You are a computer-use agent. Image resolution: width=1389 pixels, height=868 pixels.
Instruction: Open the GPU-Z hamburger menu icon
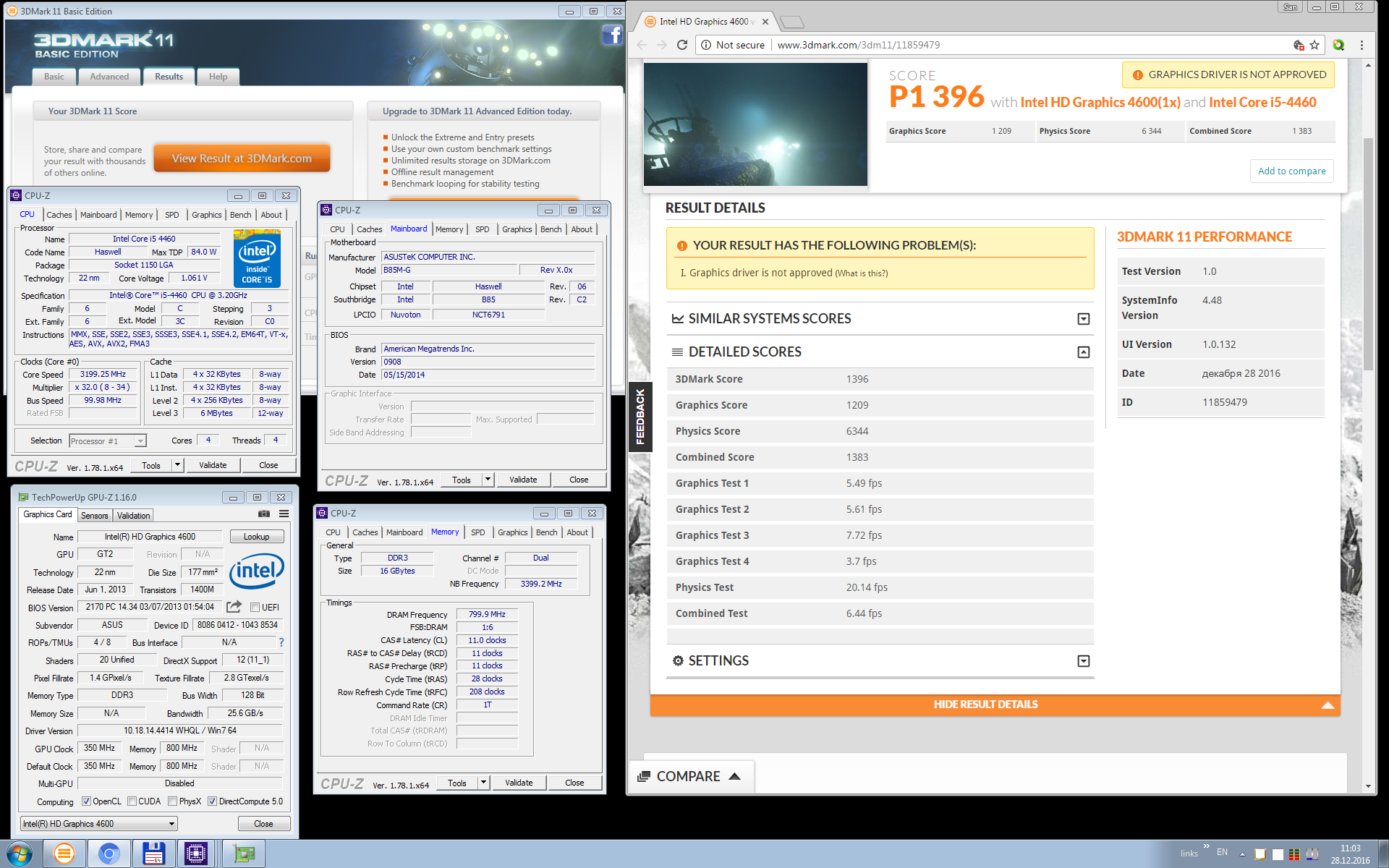coord(284,514)
